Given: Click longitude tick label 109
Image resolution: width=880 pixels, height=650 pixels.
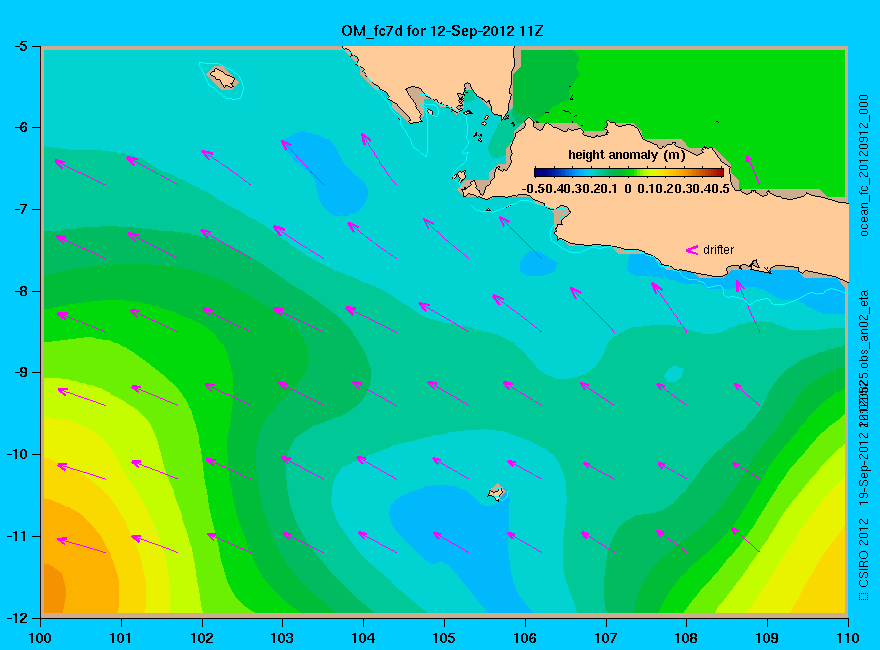Looking at the screenshot, I should (767, 638).
